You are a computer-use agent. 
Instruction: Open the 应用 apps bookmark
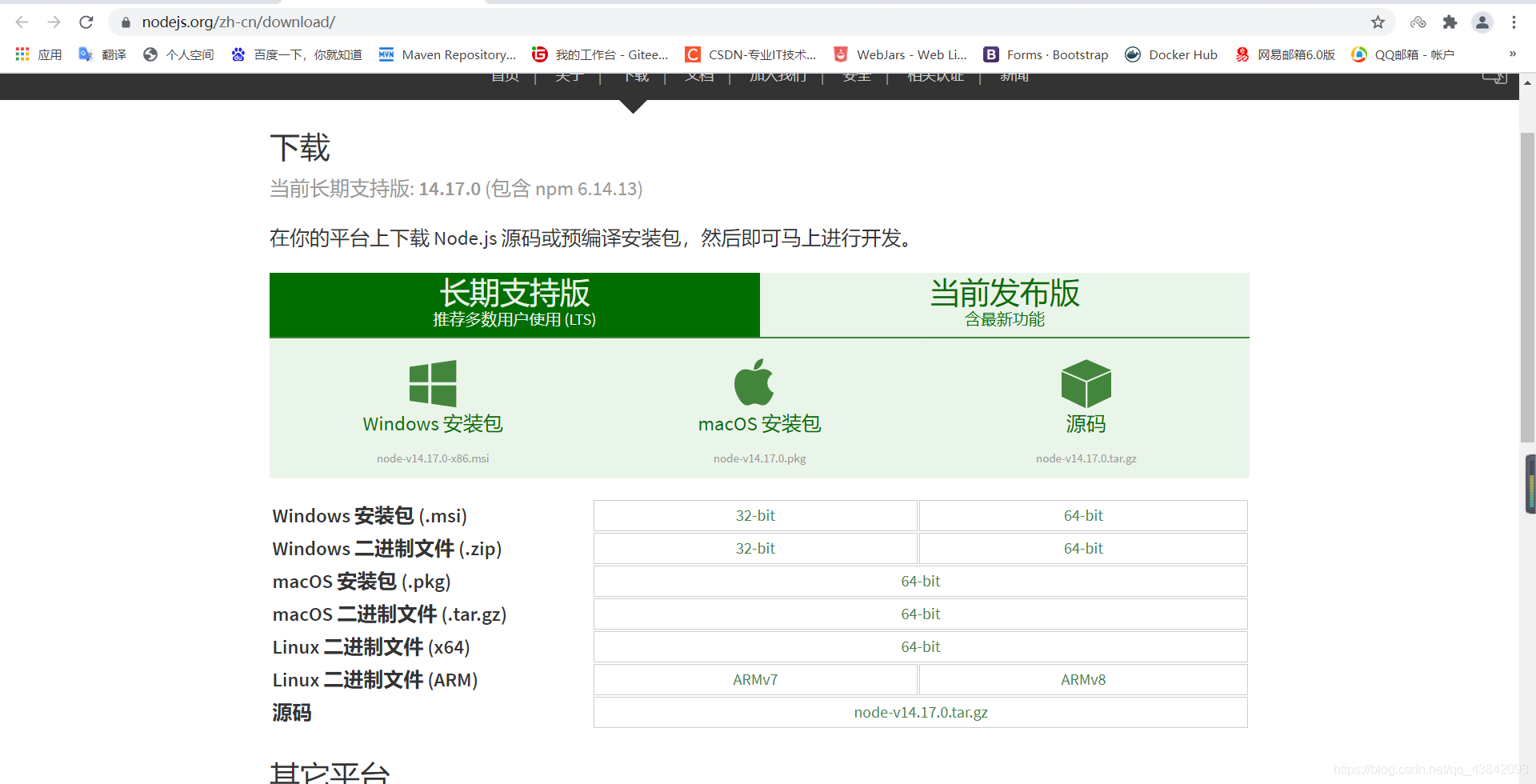38,54
